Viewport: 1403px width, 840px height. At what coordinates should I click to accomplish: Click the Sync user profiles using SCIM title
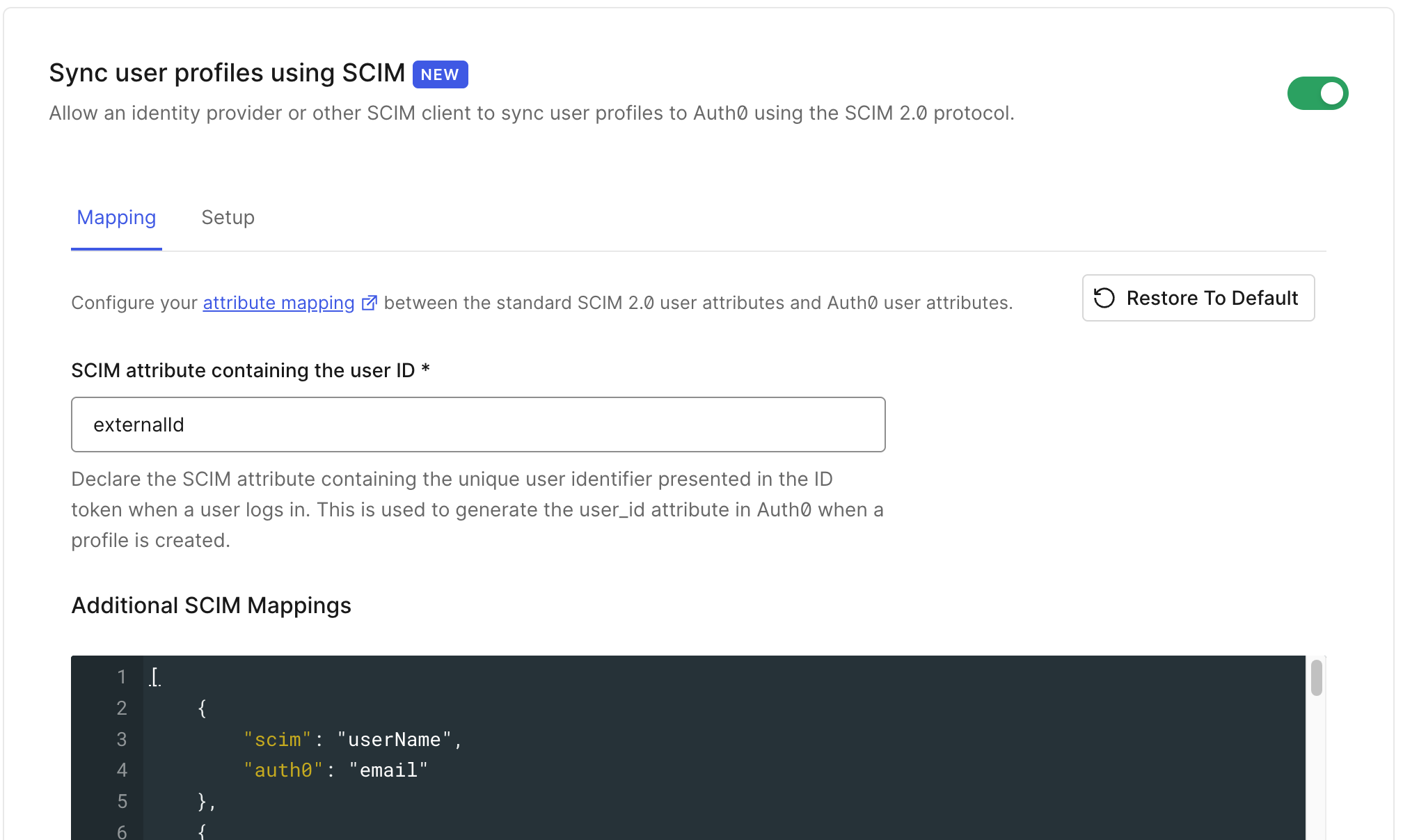[227, 73]
